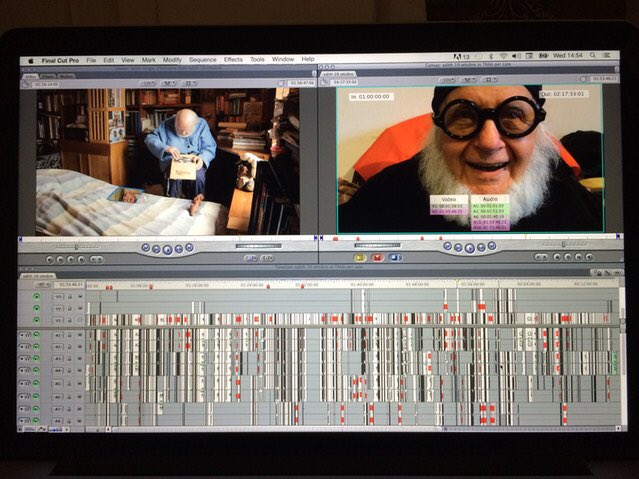Go to next edit in Canvas
639x479 pixels.
(492, 245)
